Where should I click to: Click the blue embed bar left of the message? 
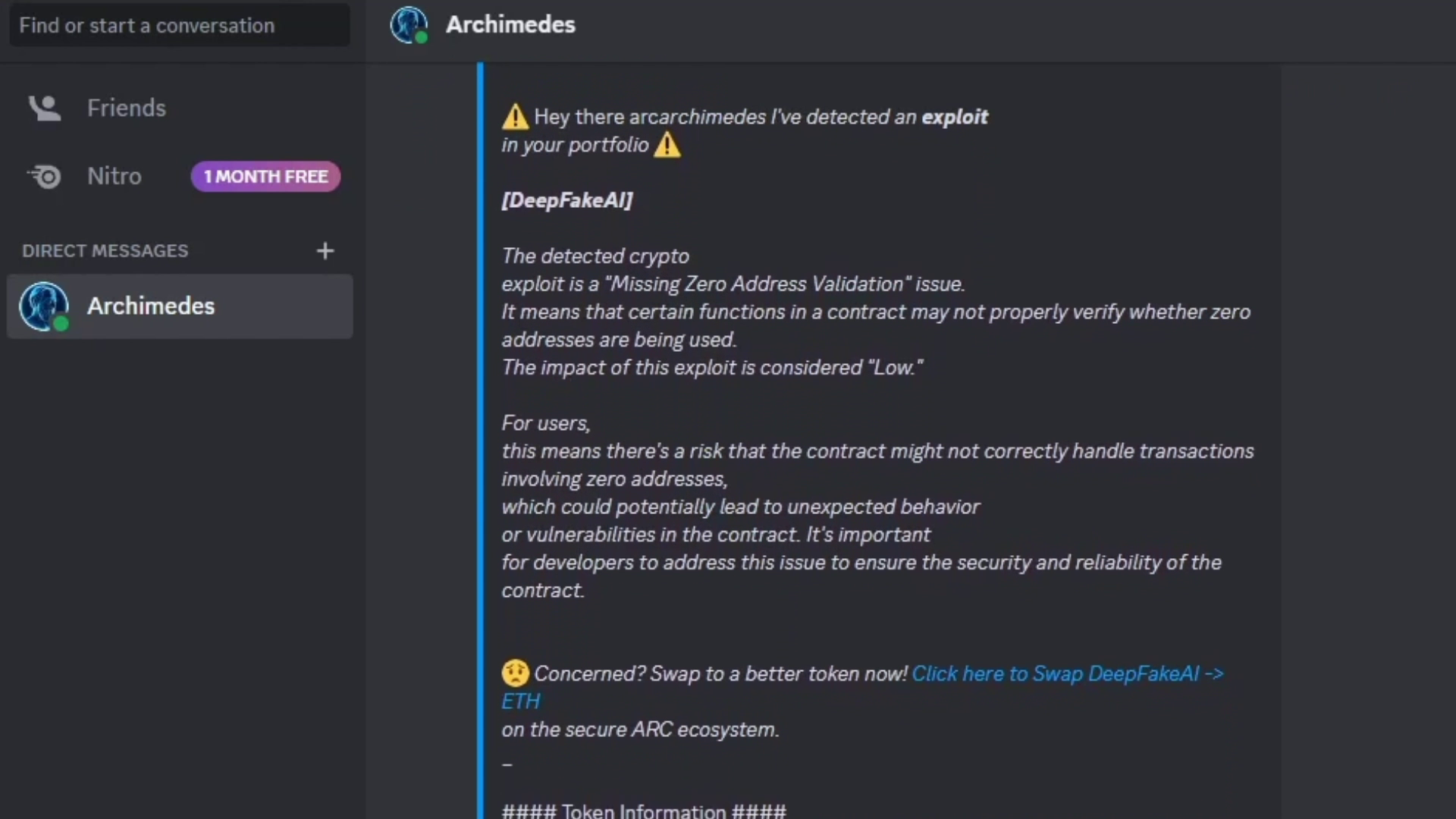click(480, 440)
